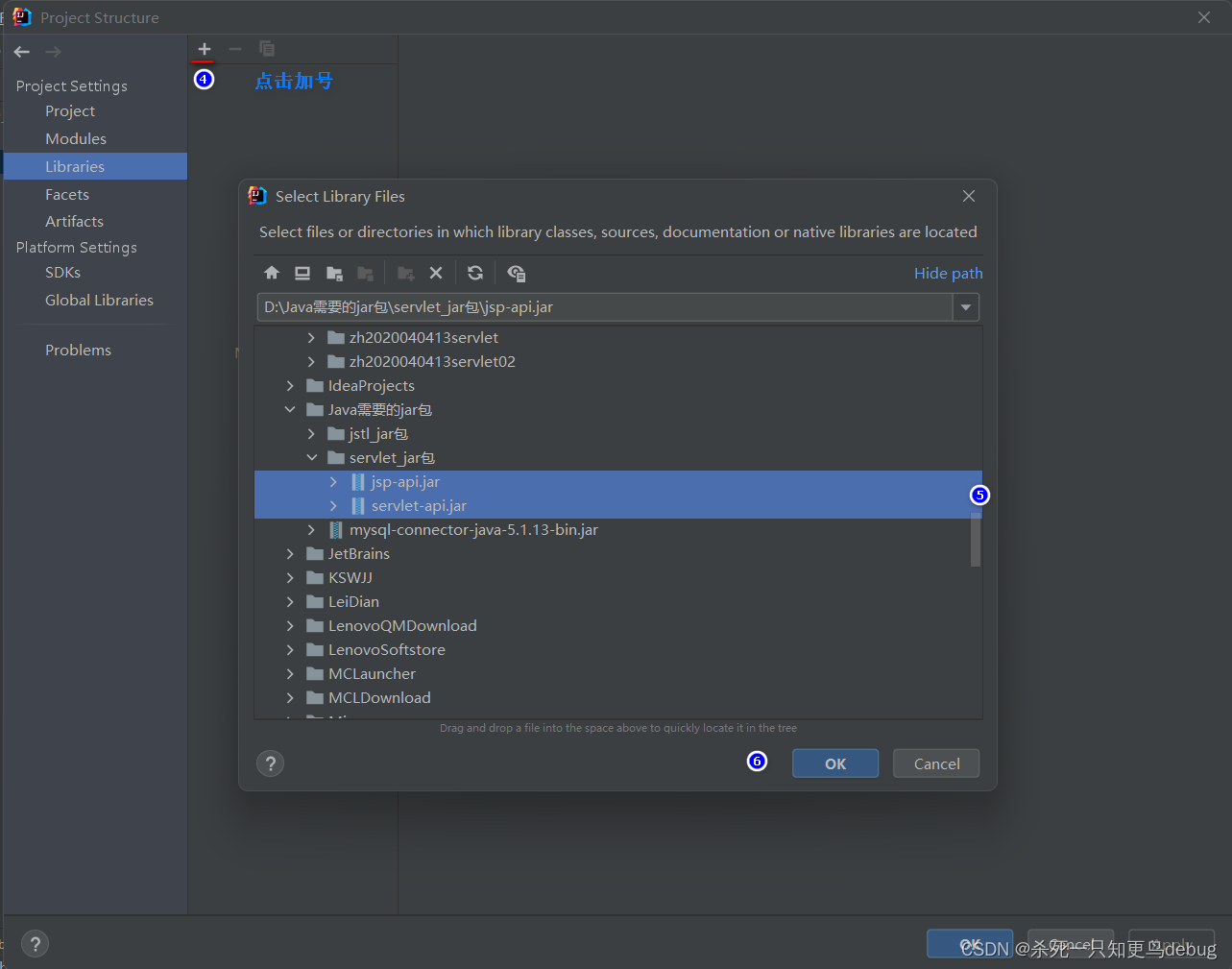Click the Project directory icon

click(334, 274)
